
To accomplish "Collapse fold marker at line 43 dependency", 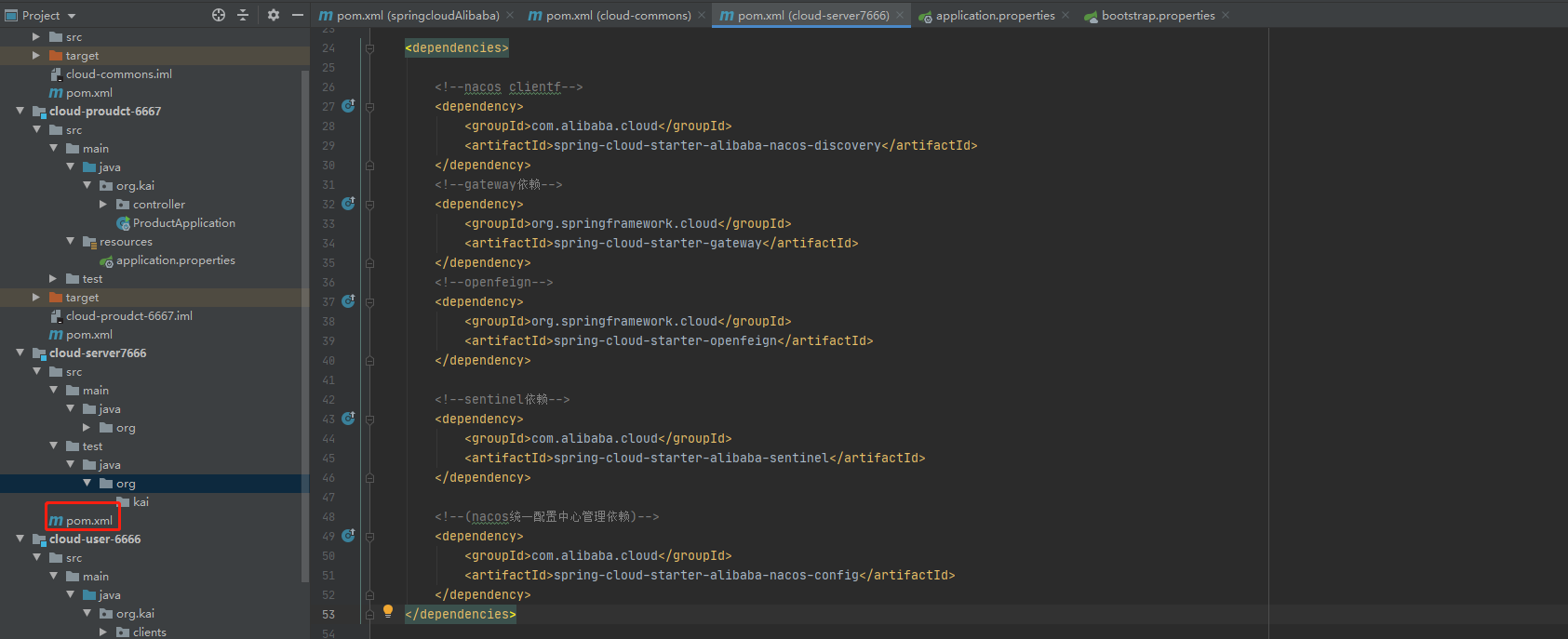I will click(369, 419).
